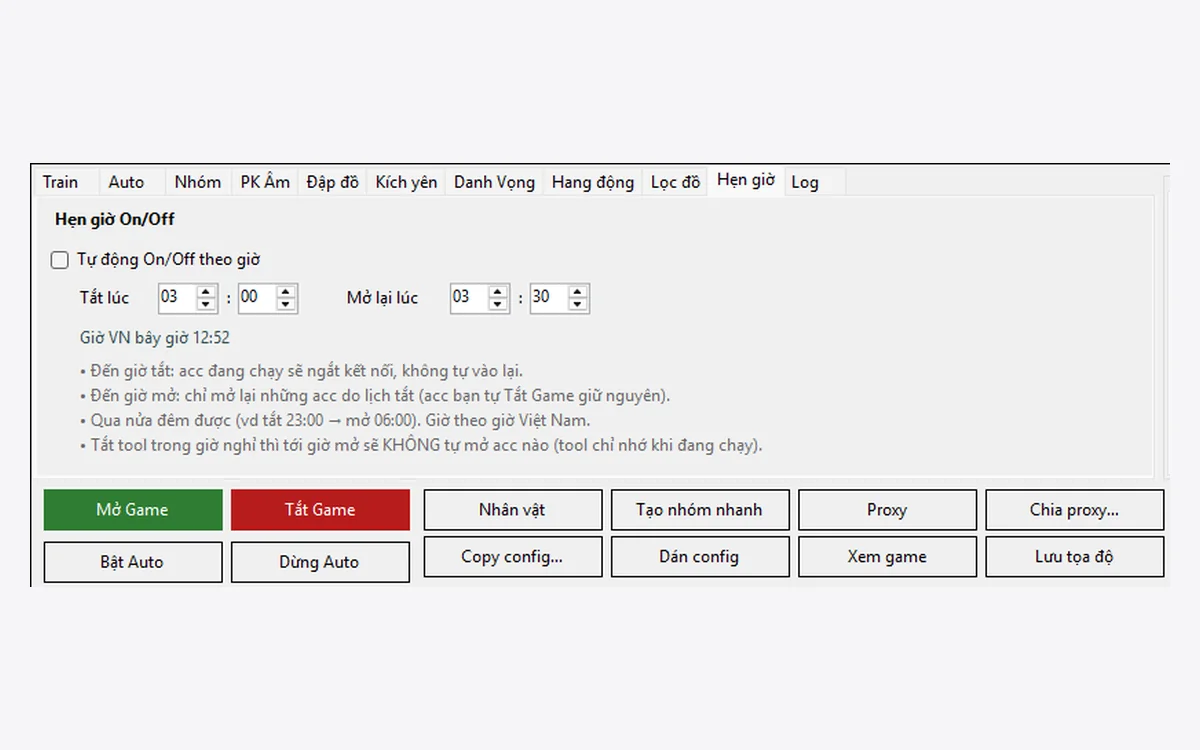
Task: Click the Xem game button
Action: 888,557
